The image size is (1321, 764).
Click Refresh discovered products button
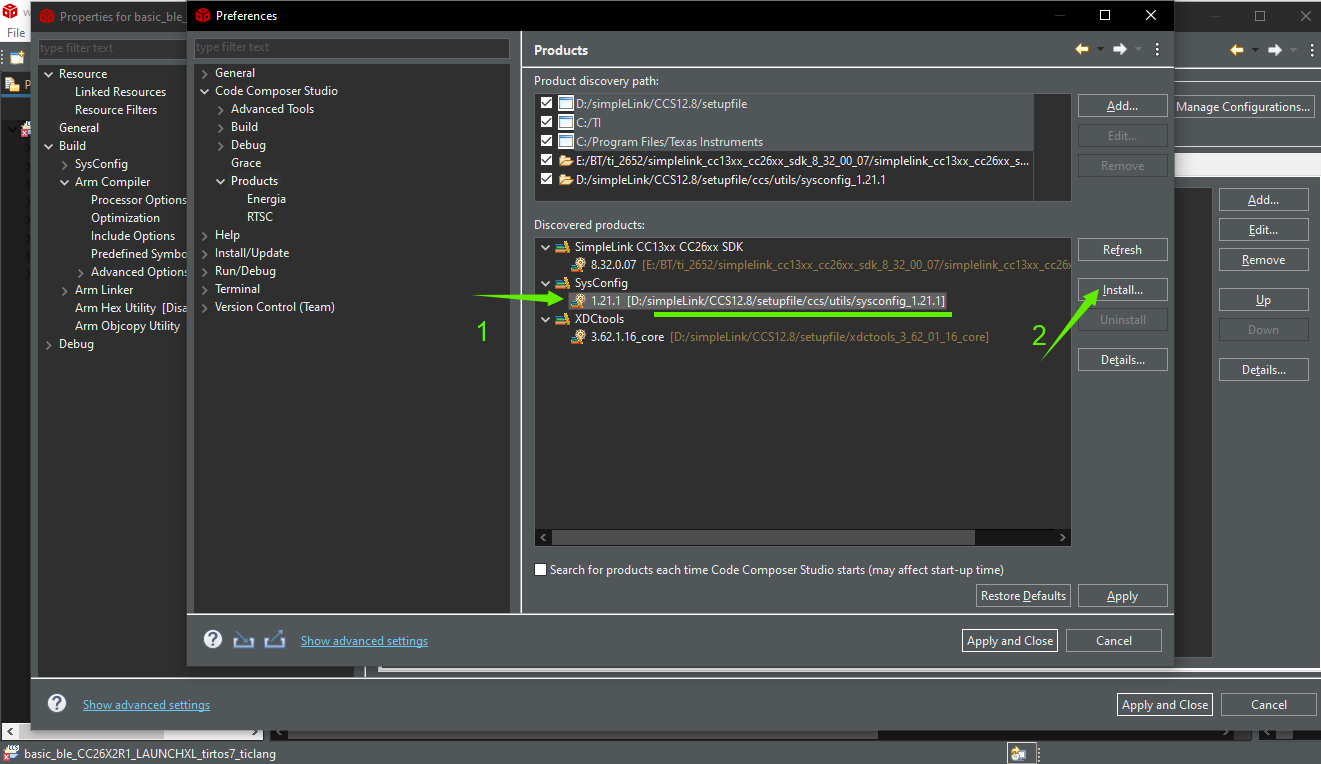1122,250
